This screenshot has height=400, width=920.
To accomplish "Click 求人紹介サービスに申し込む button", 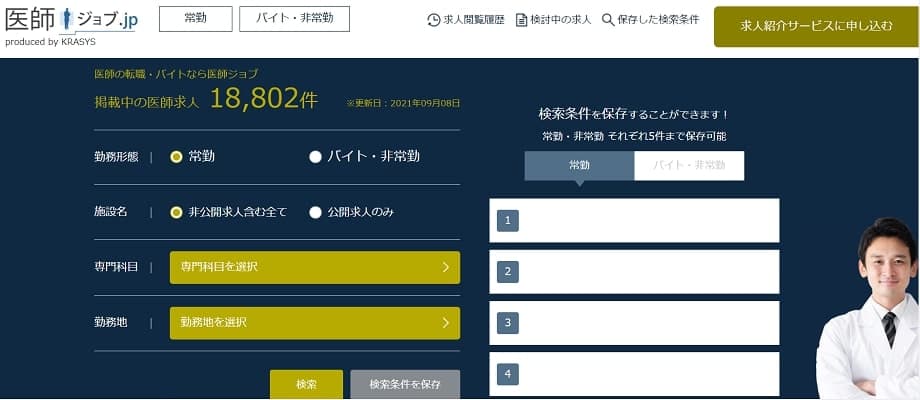I will 816,26.
